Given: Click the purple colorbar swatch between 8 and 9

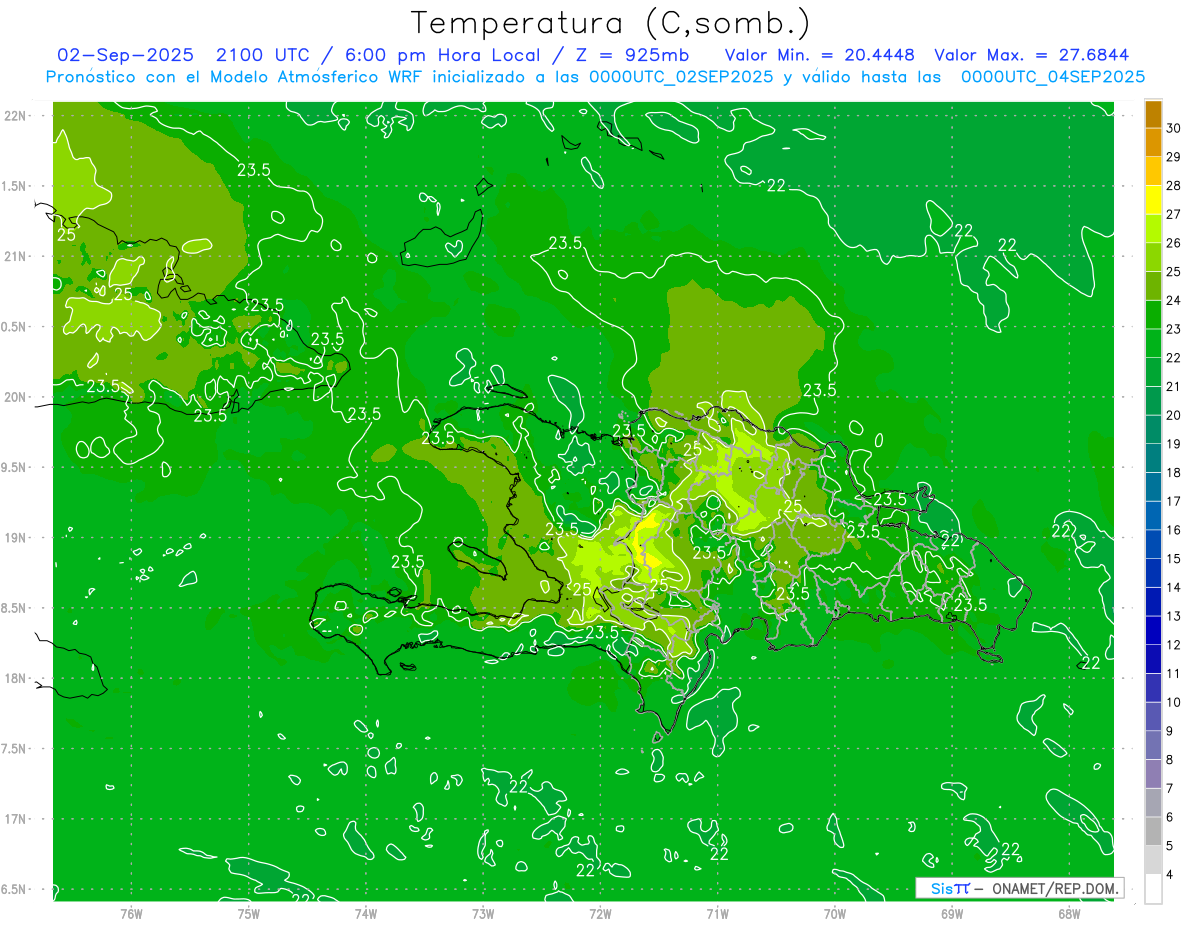Looking at the screenshot, I should click(1153, 745).
